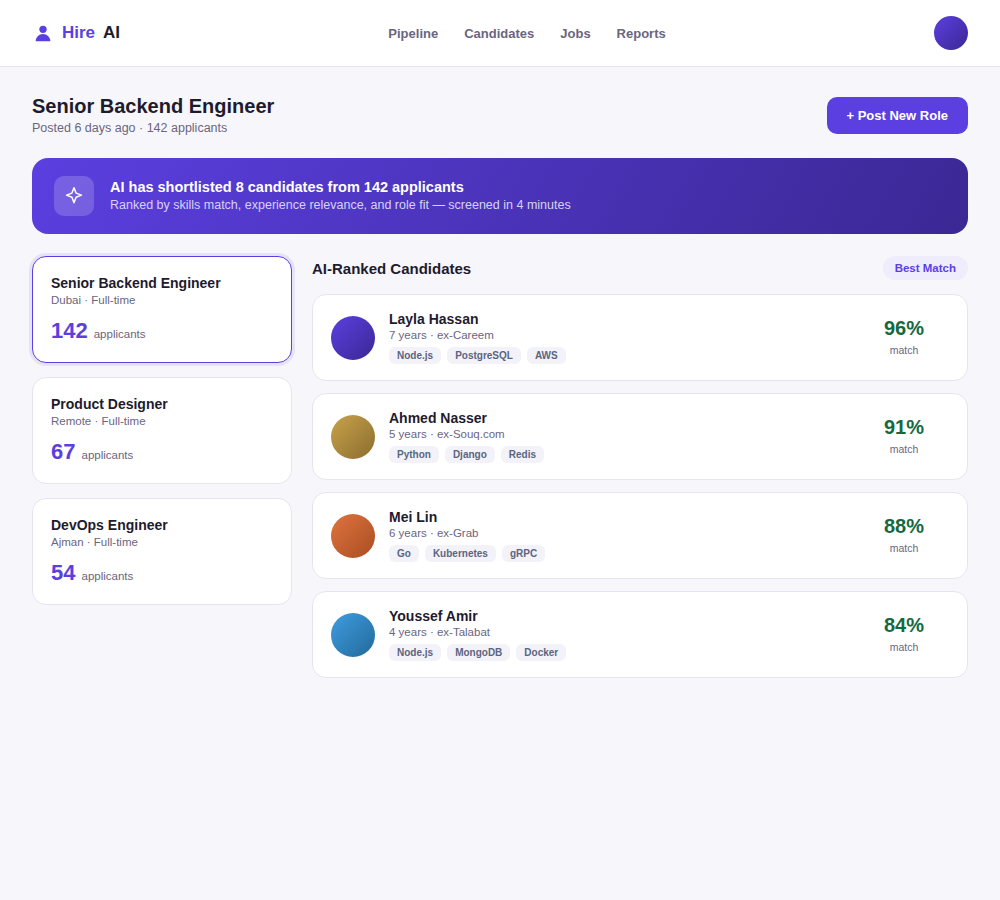This screenshot has height=900, width=1000.
Task: Click Ahmed Nasser's name
Action: (438, 418)
